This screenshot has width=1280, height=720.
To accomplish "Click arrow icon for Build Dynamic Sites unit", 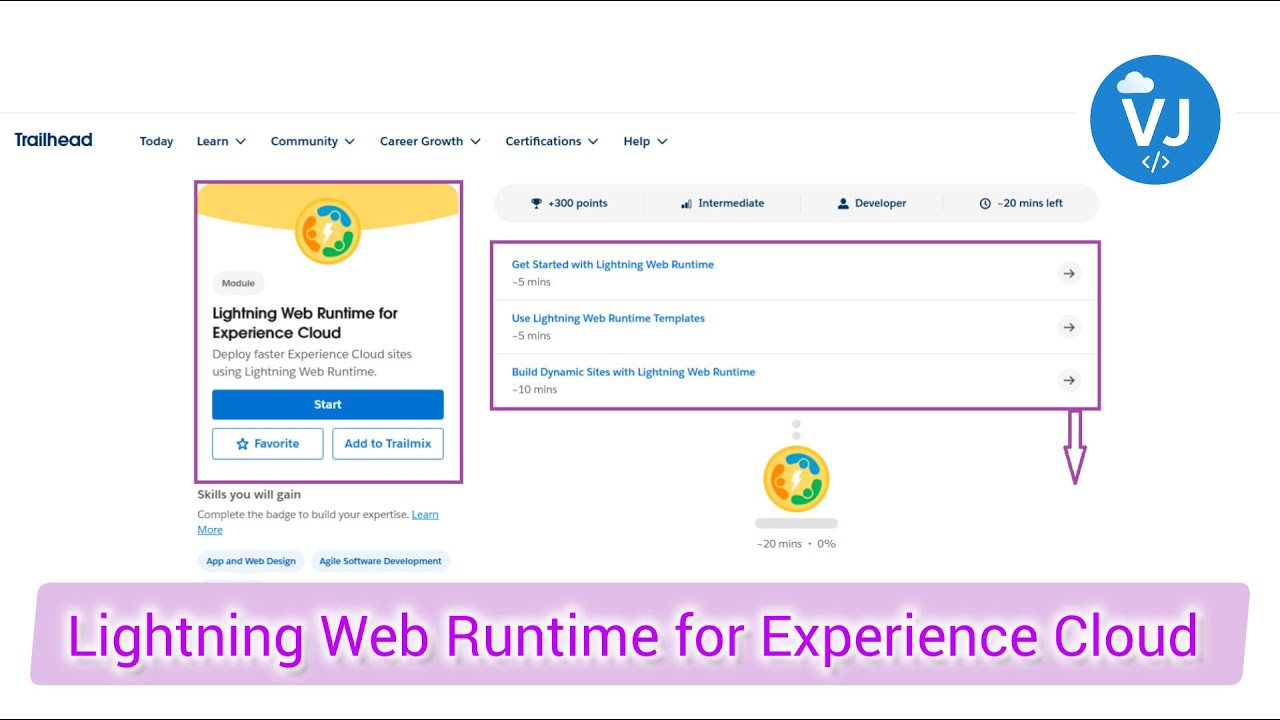I will 1069,380.
